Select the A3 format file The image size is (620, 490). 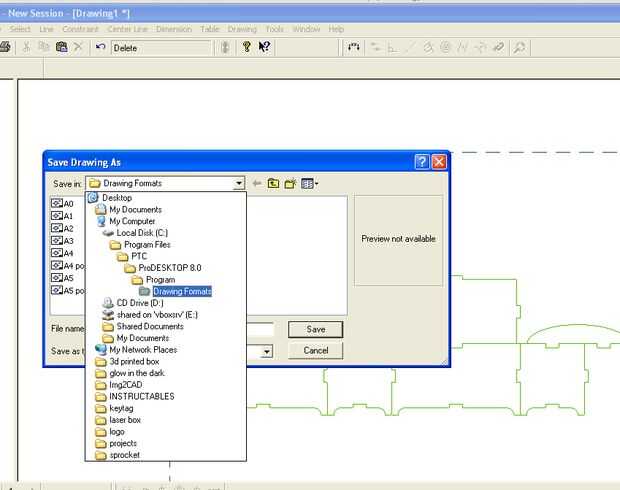(x=62, y=240)
